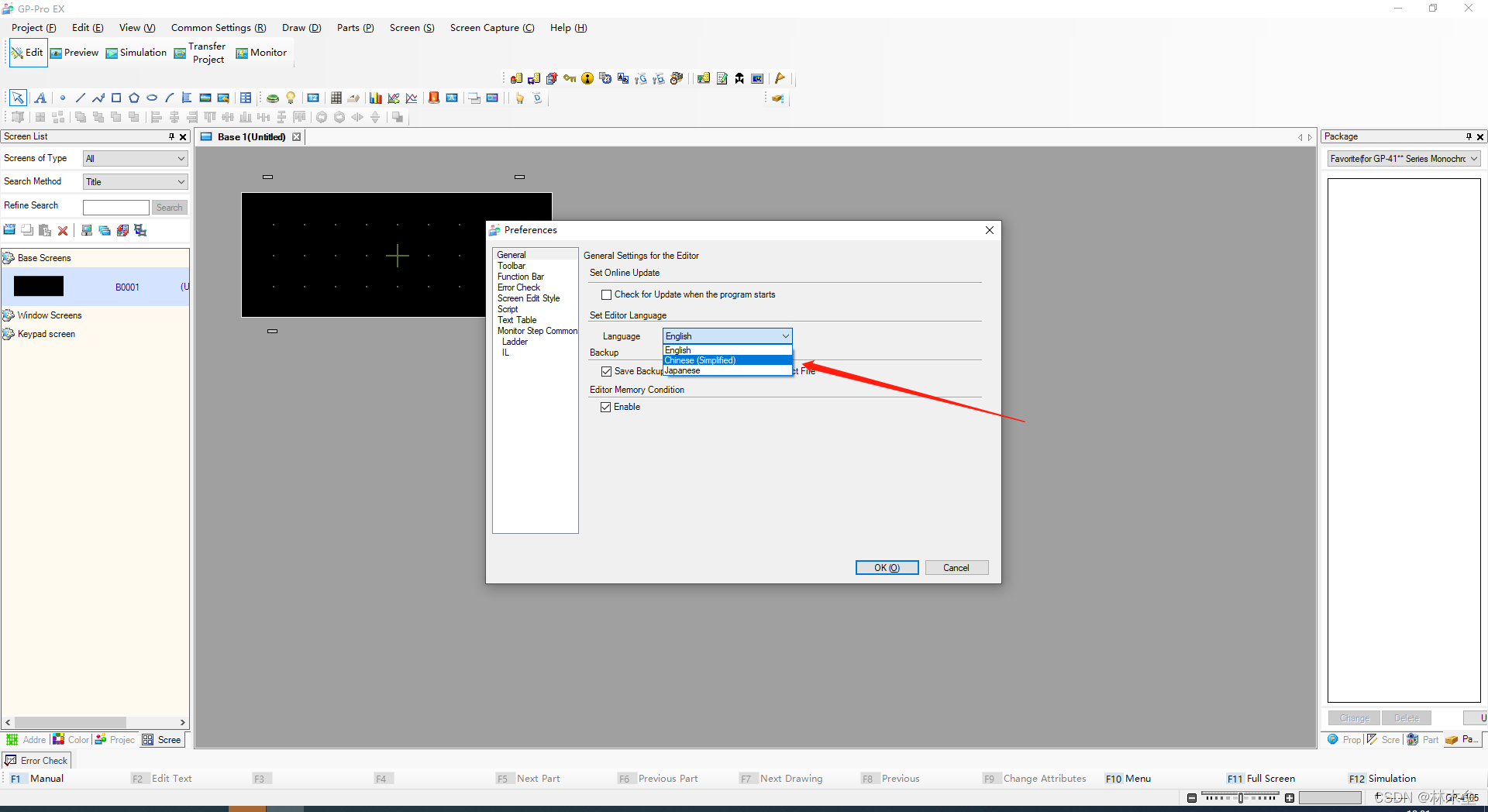Select the Dot drawing tool
The width and height of the screenshot is (1488, 812).
(x=62, y=98)
